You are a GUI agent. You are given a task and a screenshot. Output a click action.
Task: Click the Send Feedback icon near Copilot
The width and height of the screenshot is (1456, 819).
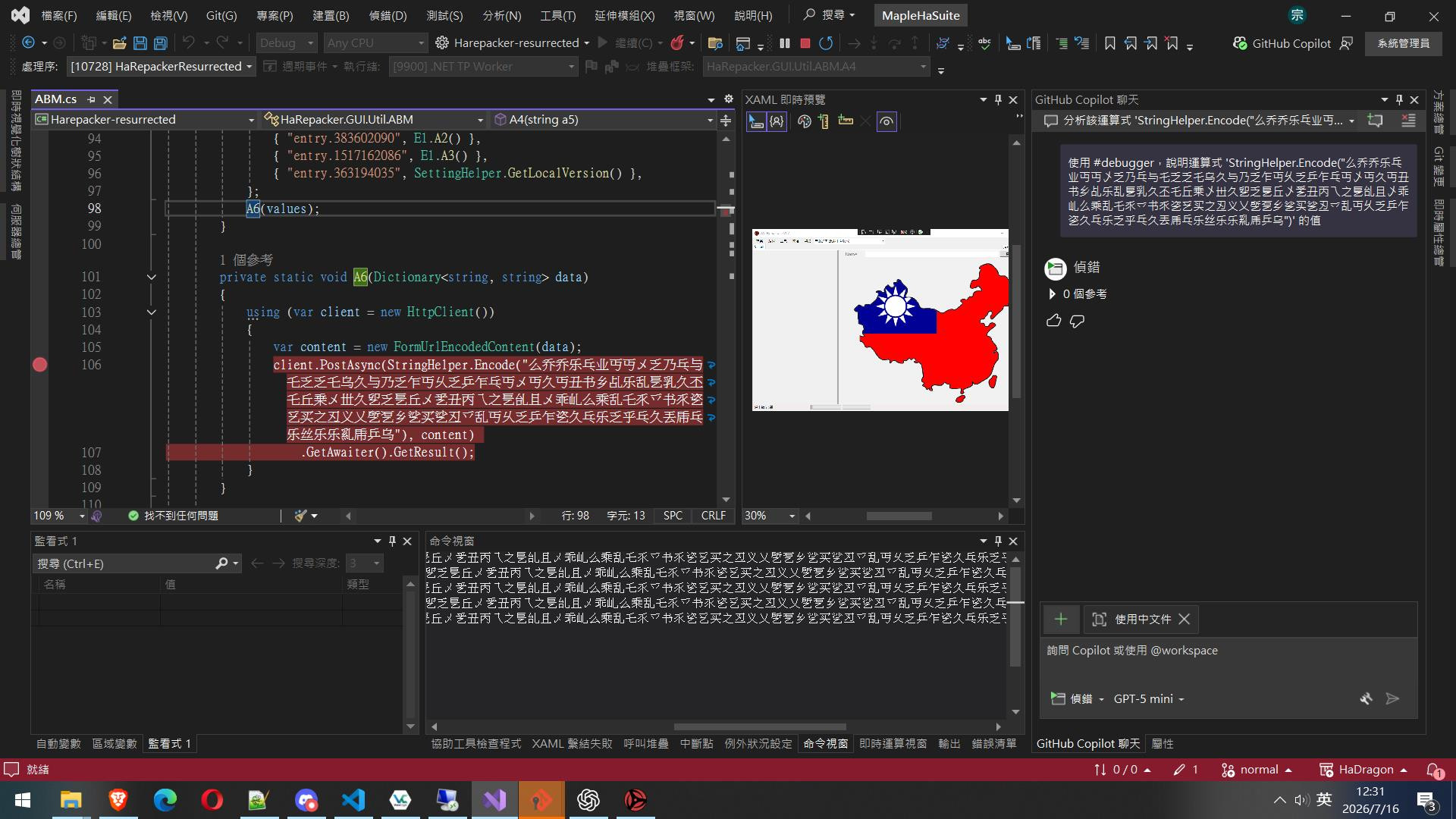click(1347, 43)
